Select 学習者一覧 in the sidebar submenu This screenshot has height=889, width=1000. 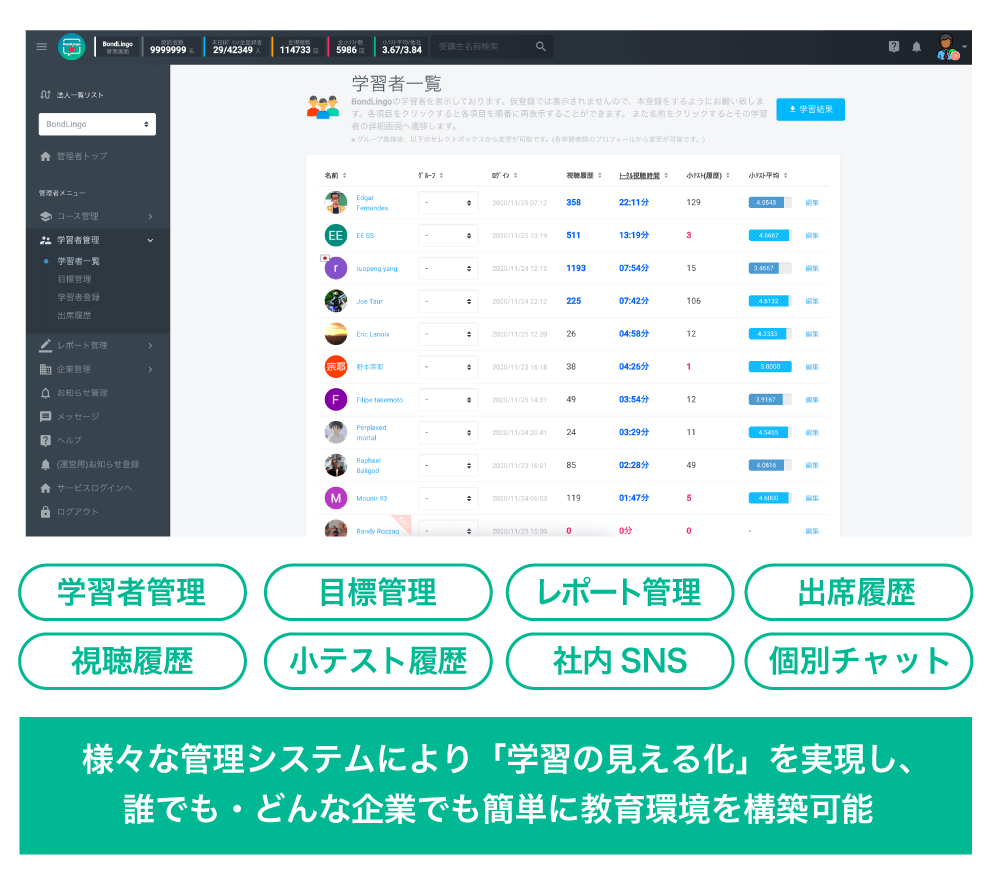pyautogui.click(x=78, y=261)
